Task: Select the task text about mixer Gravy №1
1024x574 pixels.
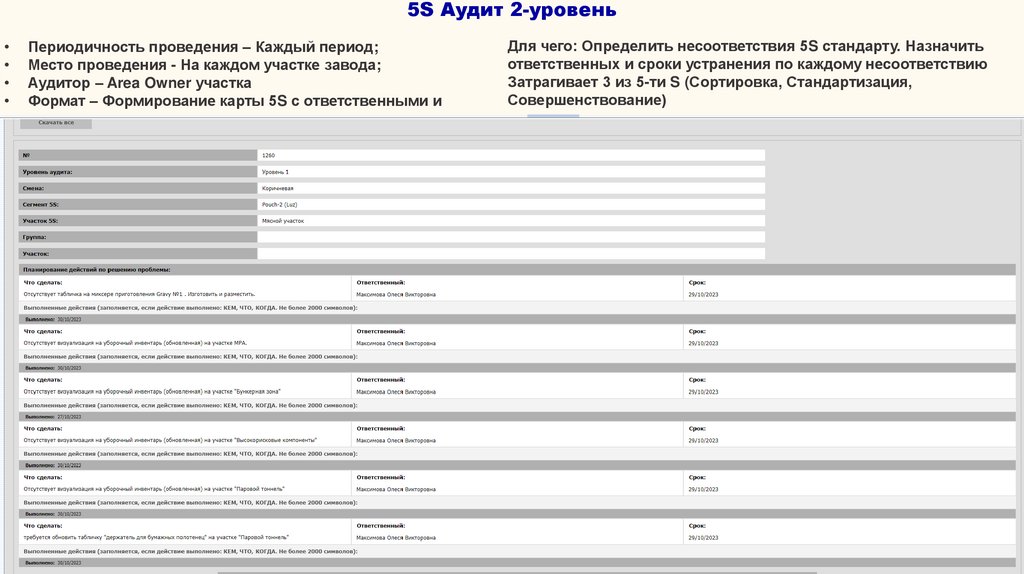Action: click(x=139, y=295)
